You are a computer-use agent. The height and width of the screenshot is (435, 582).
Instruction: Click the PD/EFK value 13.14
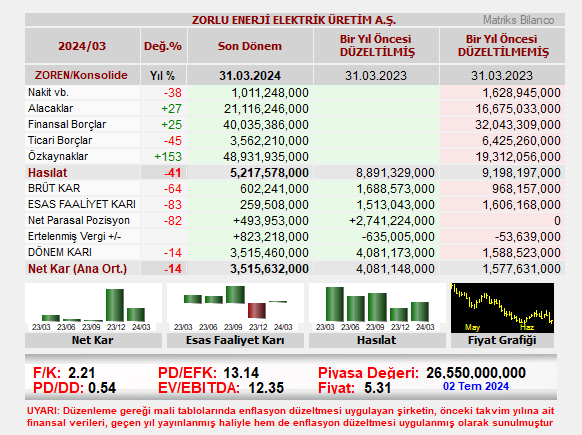(241, 373)
